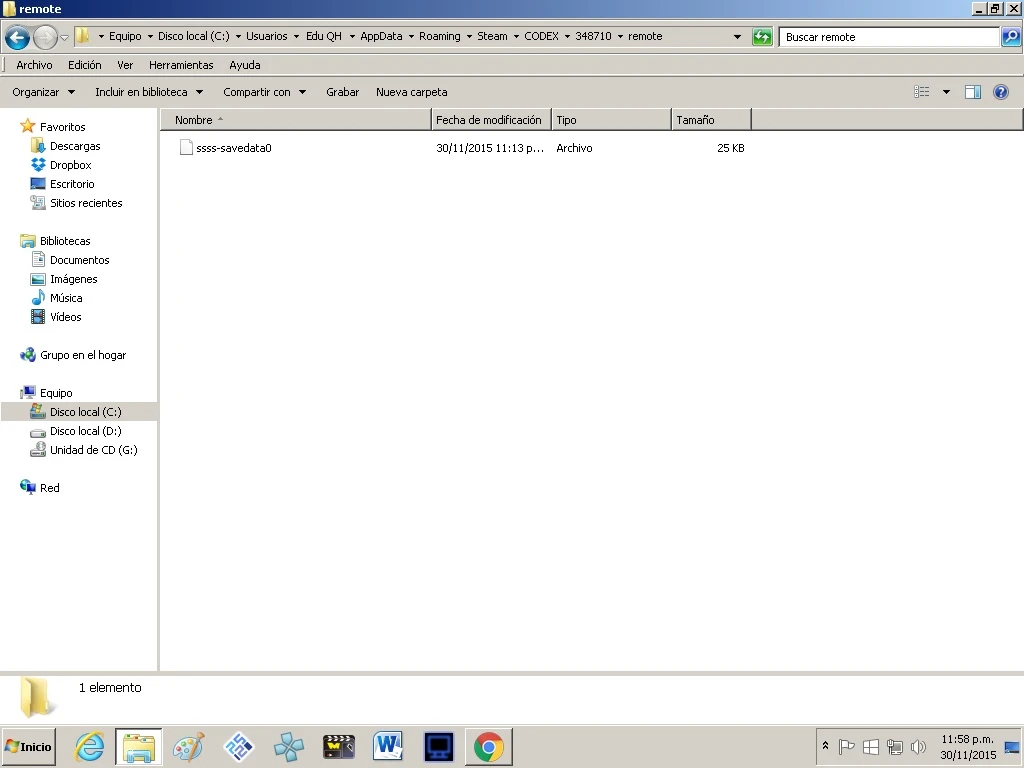Select the ssss-savedata0 file icon
Image resolution: width=1024 pixels, height=768 pixels.
point(186,148)
